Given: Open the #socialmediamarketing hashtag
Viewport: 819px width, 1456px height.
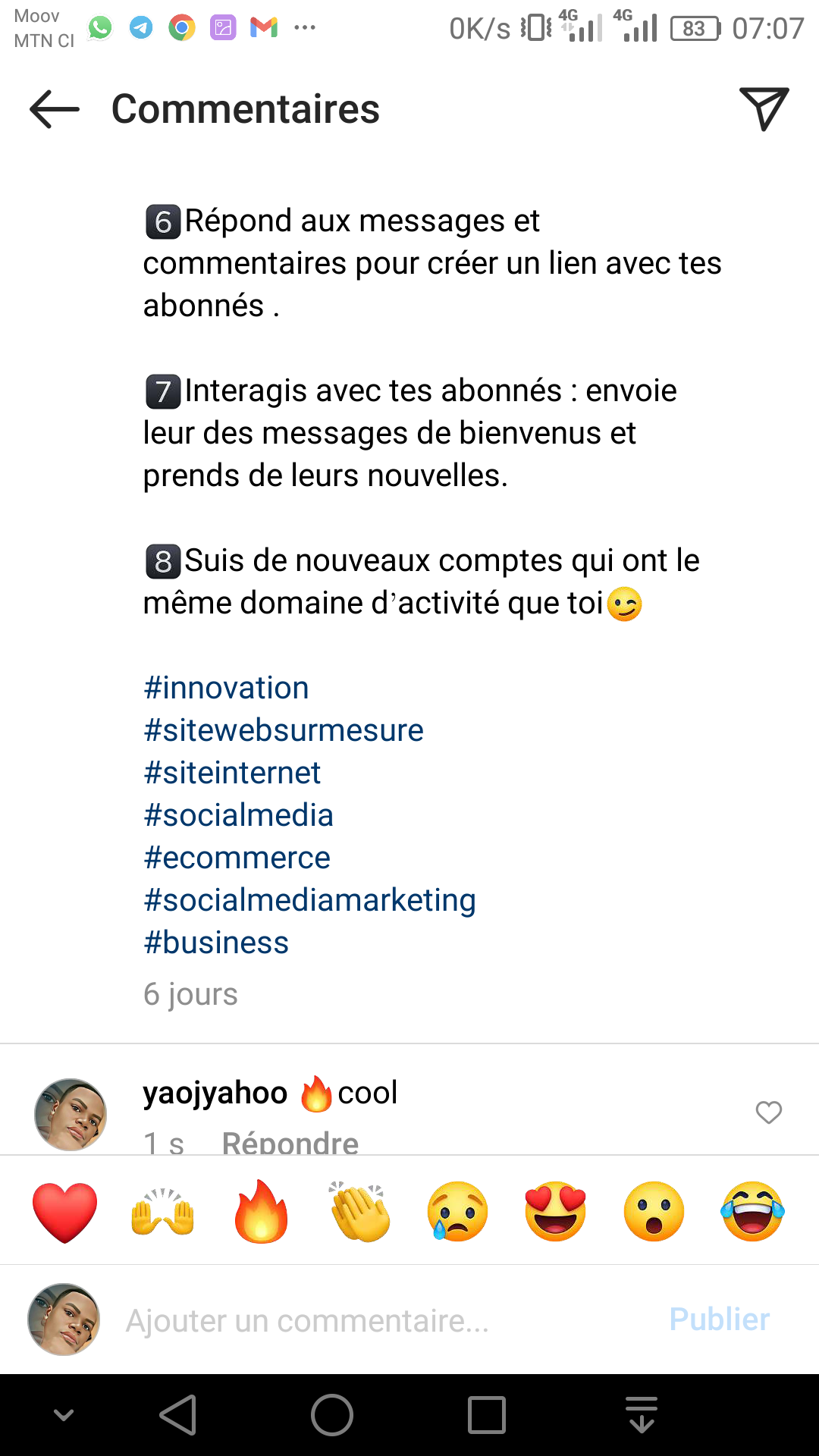Looking at the screenshot, I should tap(310, 900).
